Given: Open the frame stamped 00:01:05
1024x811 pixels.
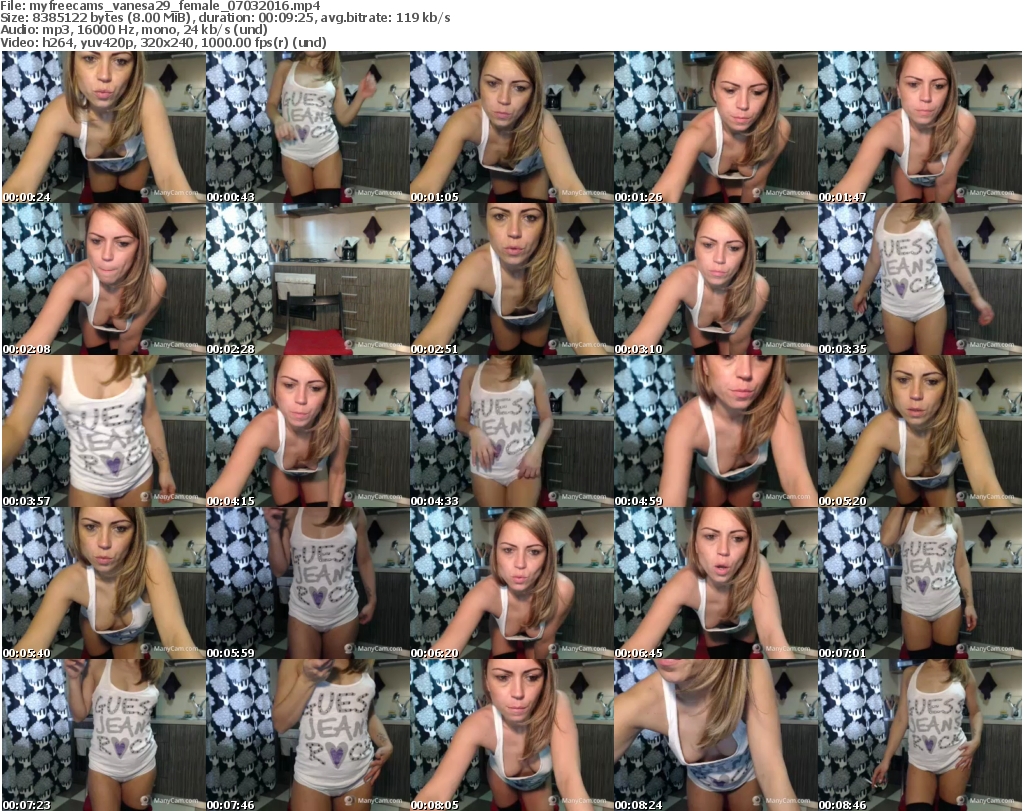Looking at the screenshot, I should pyautogui.click(x=511, y=127).
